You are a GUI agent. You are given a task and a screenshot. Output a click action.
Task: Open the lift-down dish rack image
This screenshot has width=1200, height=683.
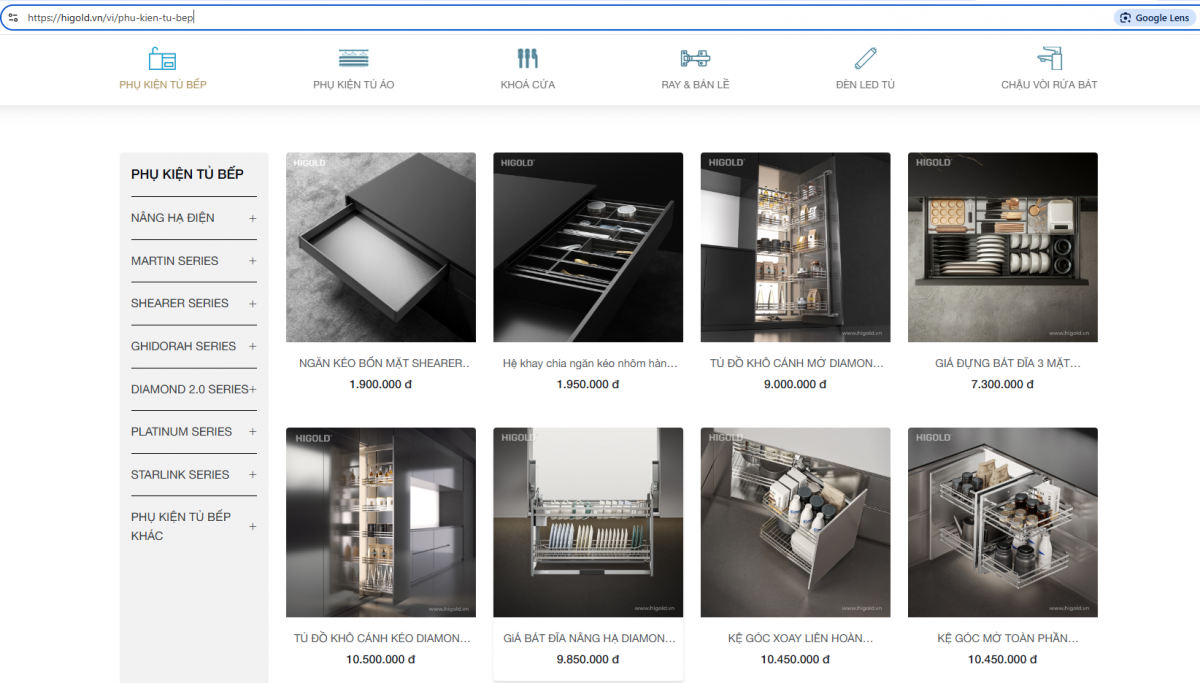pos(588,522)
